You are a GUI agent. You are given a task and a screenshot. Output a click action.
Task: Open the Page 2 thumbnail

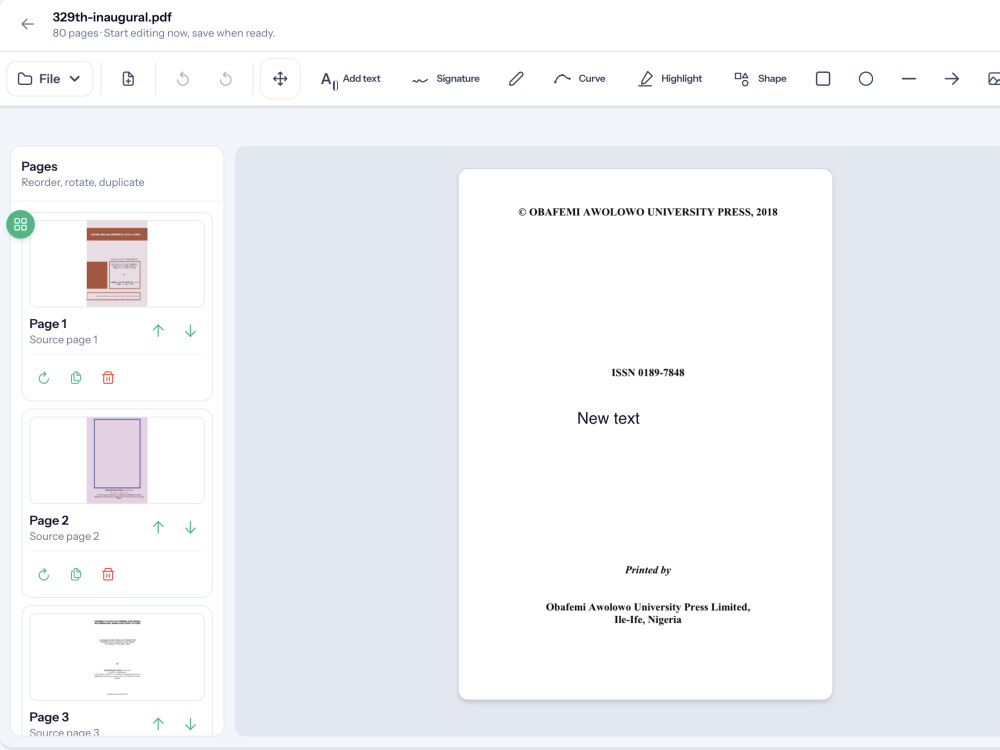tap(117, 460)
